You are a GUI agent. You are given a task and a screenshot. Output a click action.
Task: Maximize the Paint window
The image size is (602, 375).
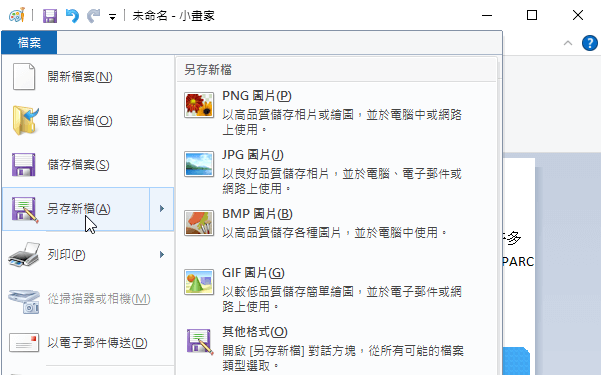pos(532,15)
